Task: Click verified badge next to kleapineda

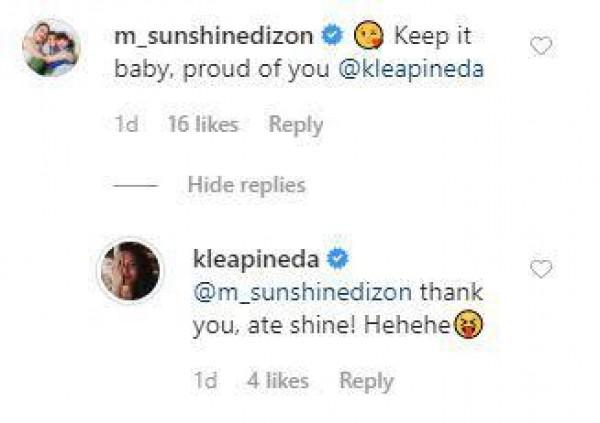Action: point(338,259)
